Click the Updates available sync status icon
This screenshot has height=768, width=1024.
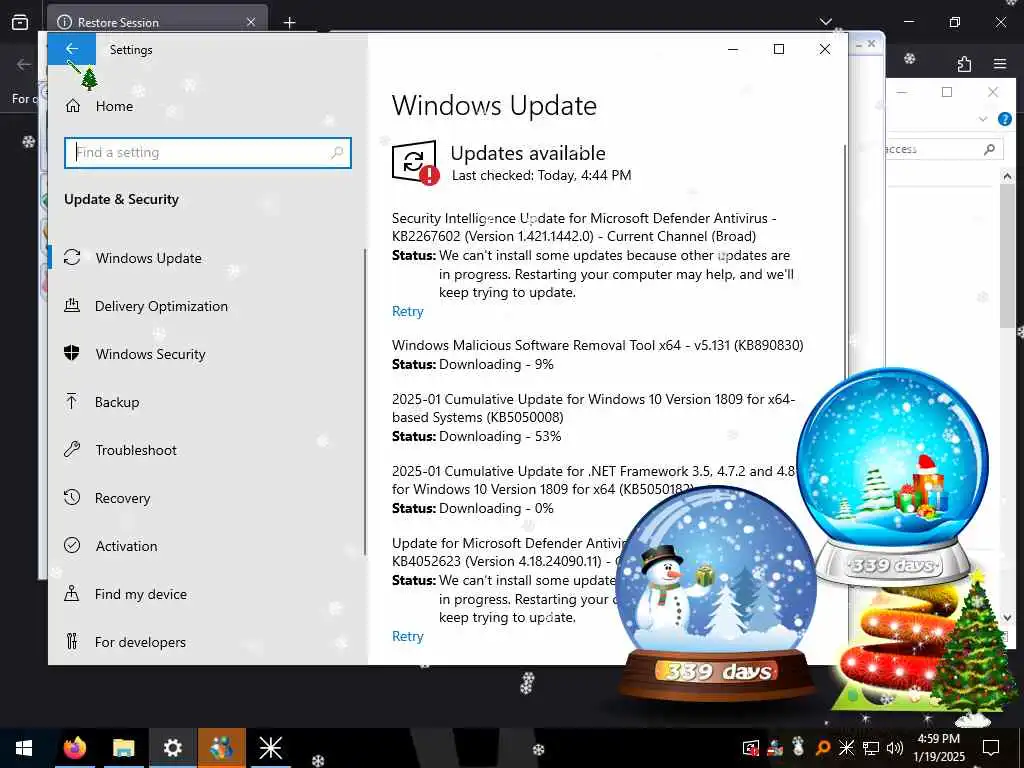tap(415, 163)
